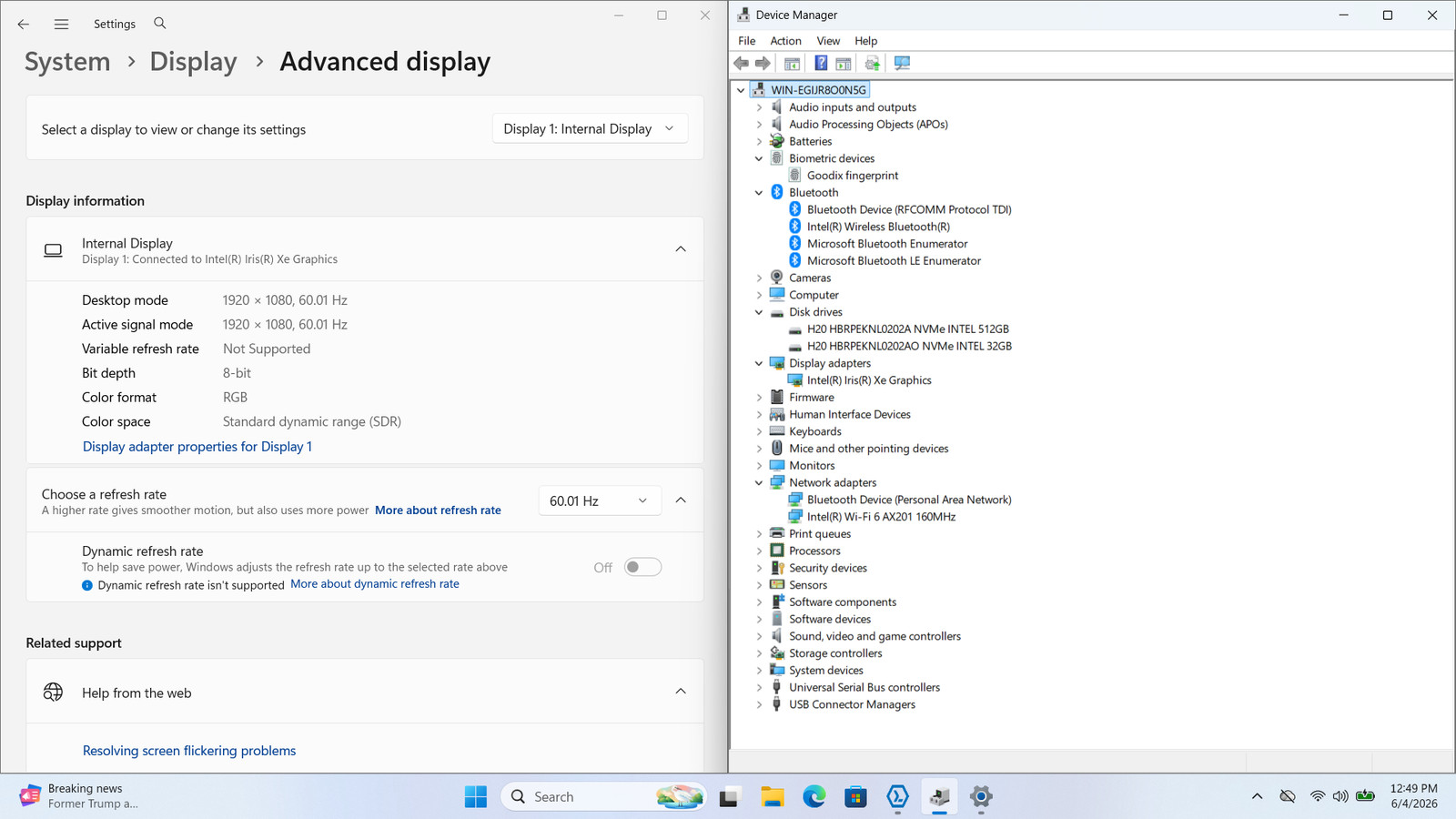Open File Explorer from the taskbar
The width and height of the screenshot is (1456, 819).
pyautogui.click(x=773, y=797)
